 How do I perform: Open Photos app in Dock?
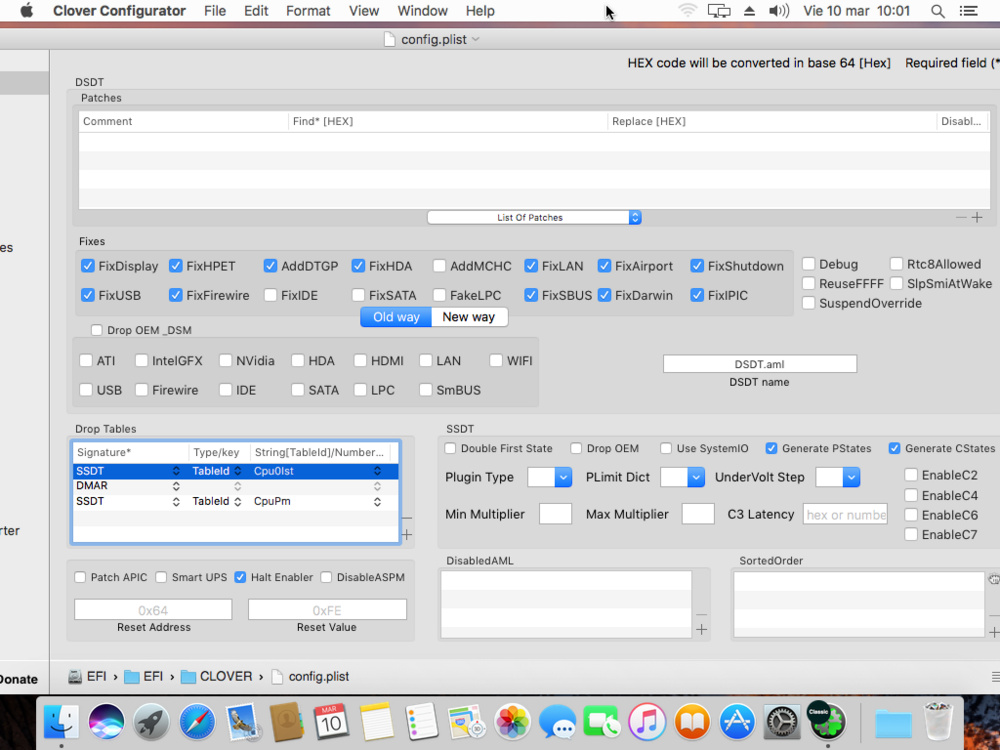tap(512, 722)
